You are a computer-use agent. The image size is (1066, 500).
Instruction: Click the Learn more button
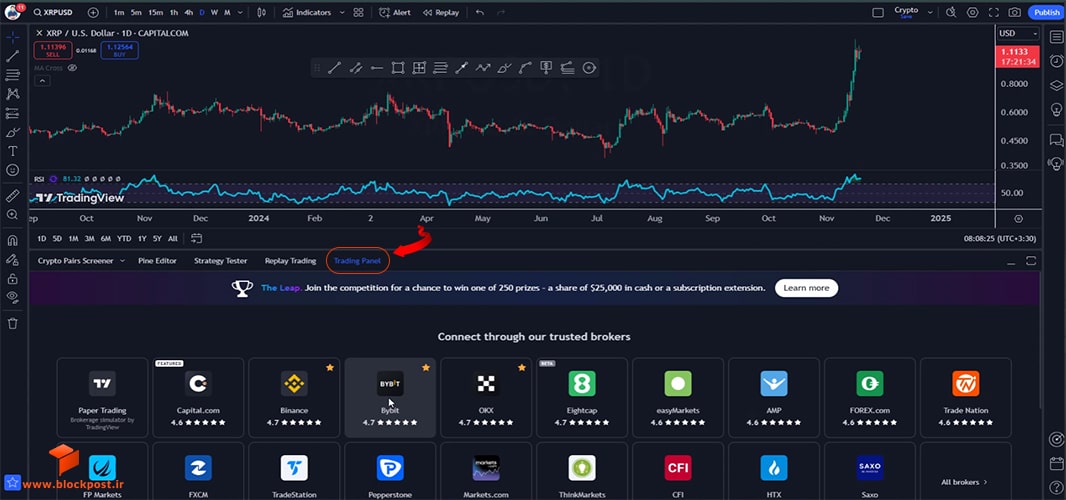point(806,288)
